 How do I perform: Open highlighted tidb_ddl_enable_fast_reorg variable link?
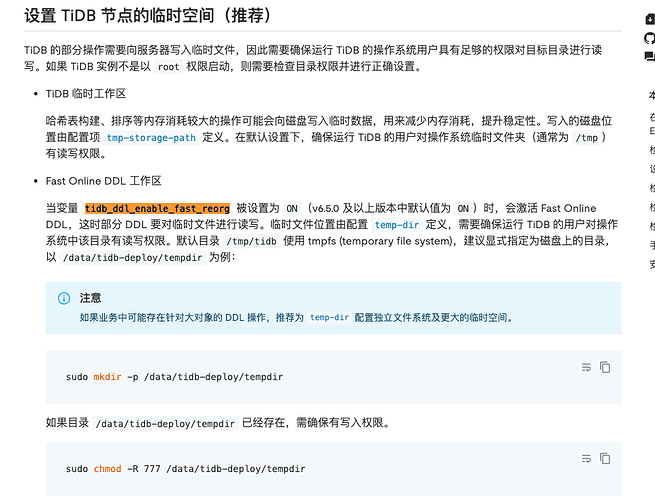coord(157,208)
